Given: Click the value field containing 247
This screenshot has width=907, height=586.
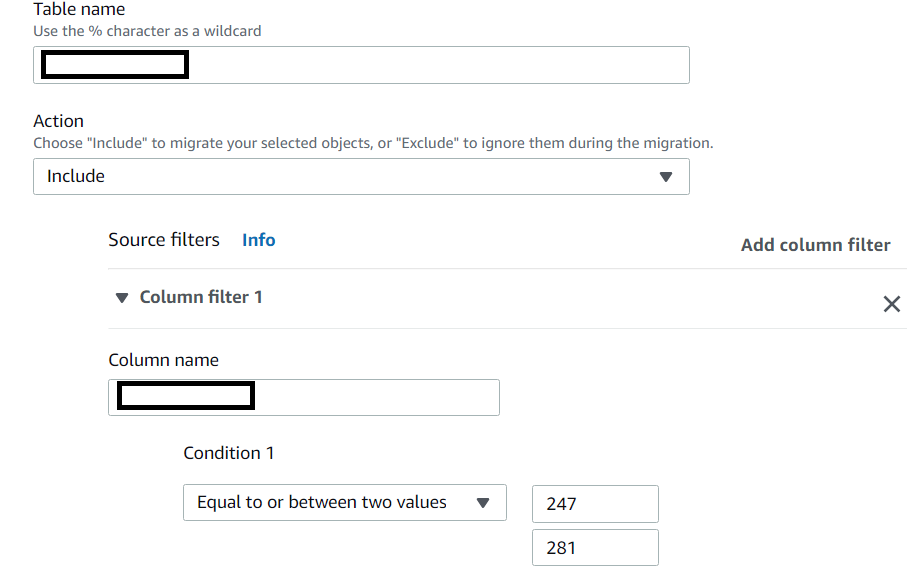Looking at the screenshot, I should point(595,504).
